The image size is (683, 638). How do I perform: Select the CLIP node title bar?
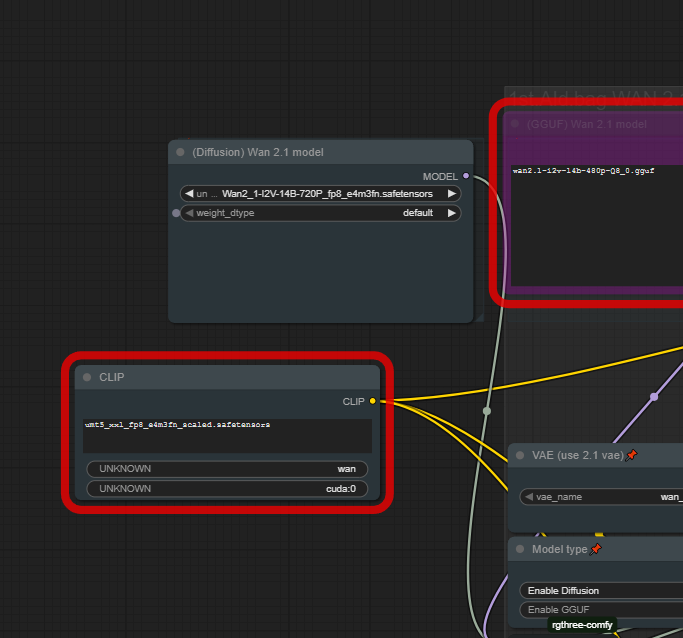tap(227, 377)
